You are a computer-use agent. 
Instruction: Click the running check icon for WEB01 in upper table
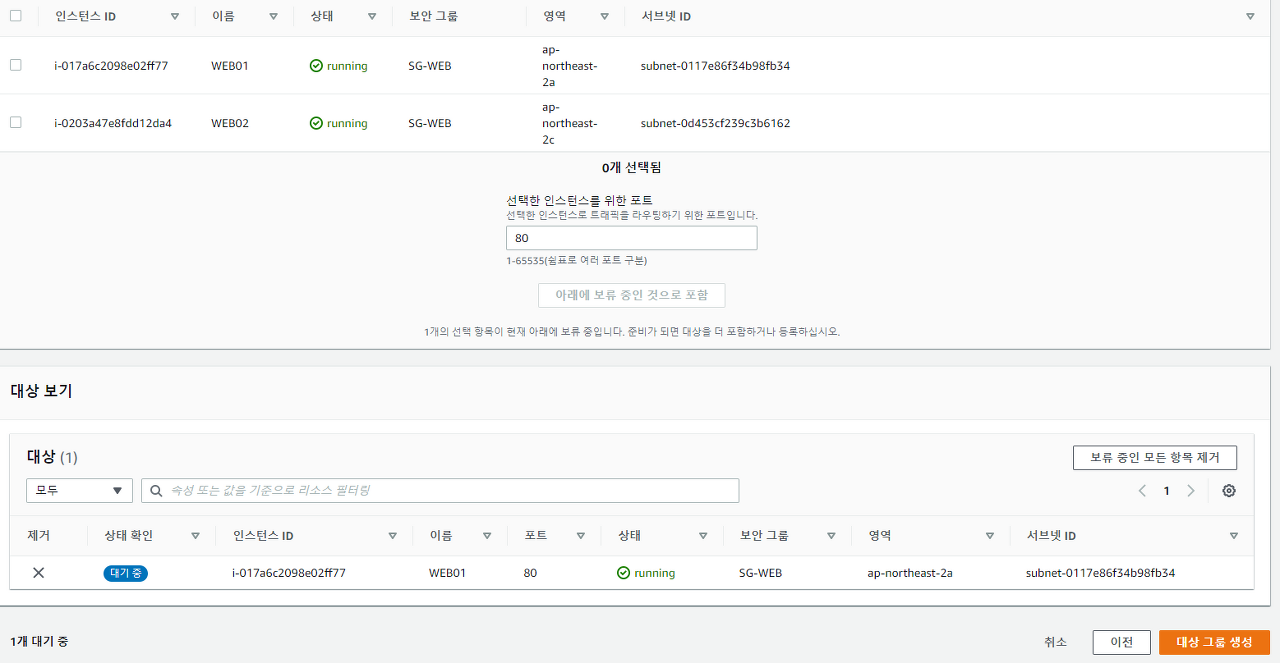(x=316, y=66)
